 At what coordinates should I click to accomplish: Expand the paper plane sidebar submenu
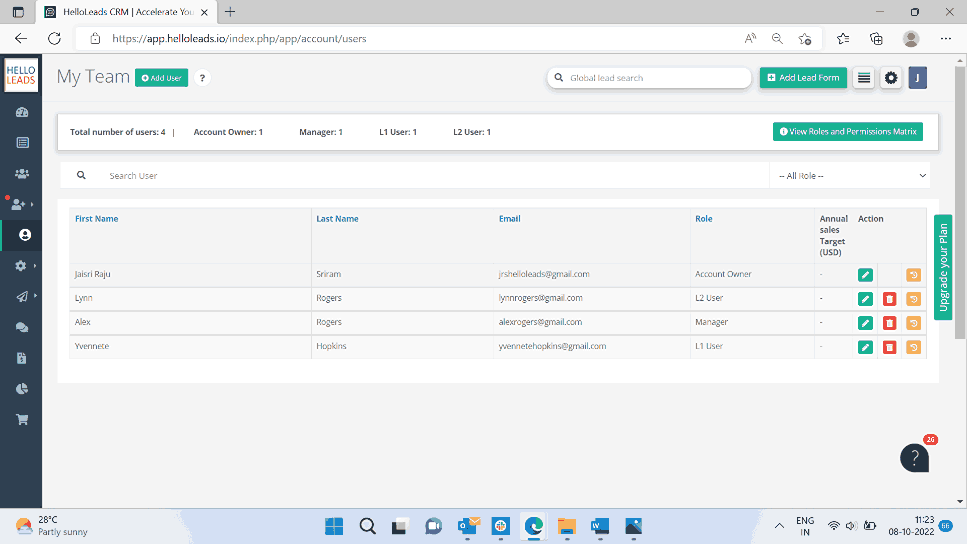coord(22,297)
